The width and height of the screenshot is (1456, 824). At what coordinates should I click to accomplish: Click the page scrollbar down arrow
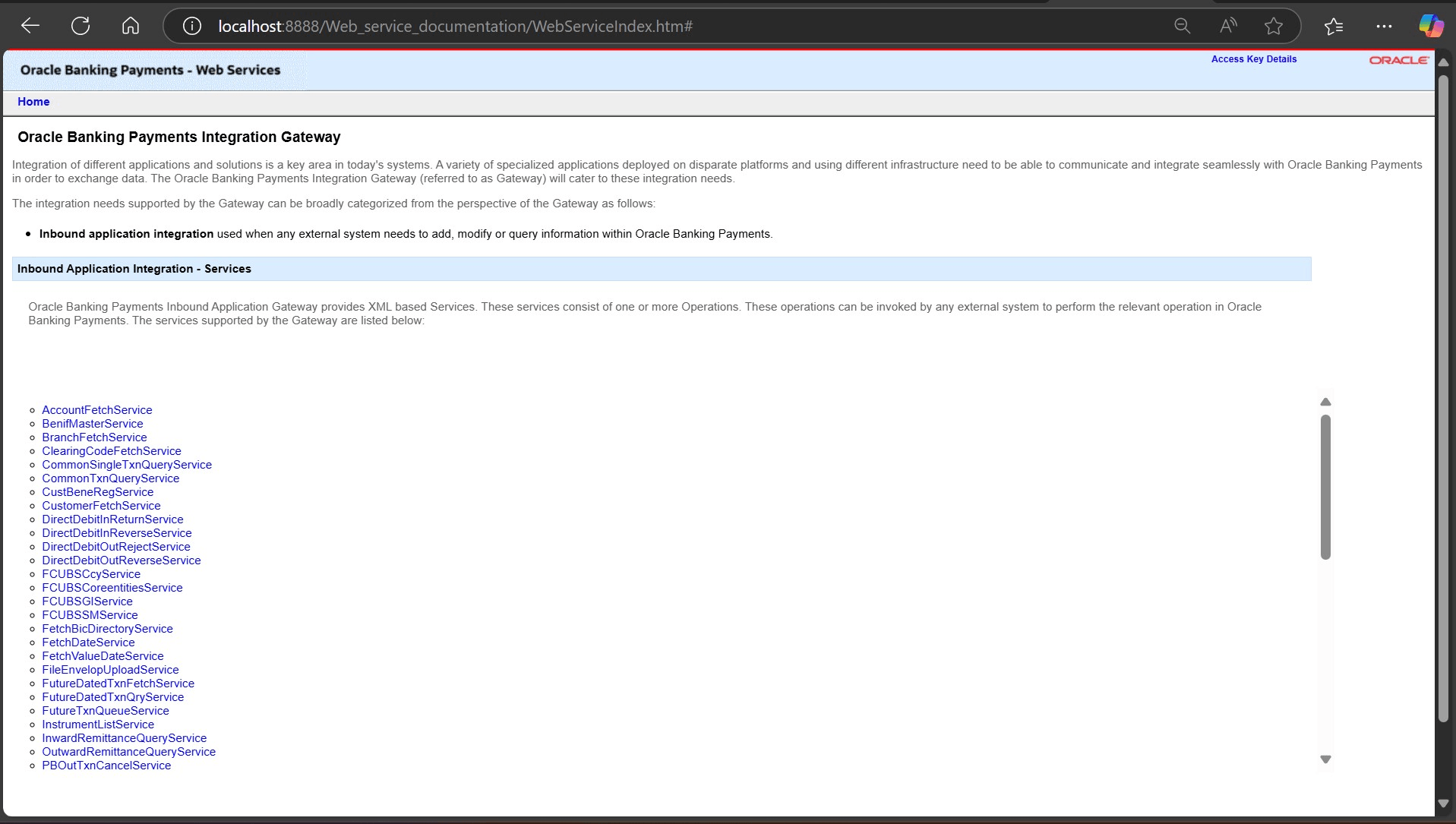[x=1444, y=803]
